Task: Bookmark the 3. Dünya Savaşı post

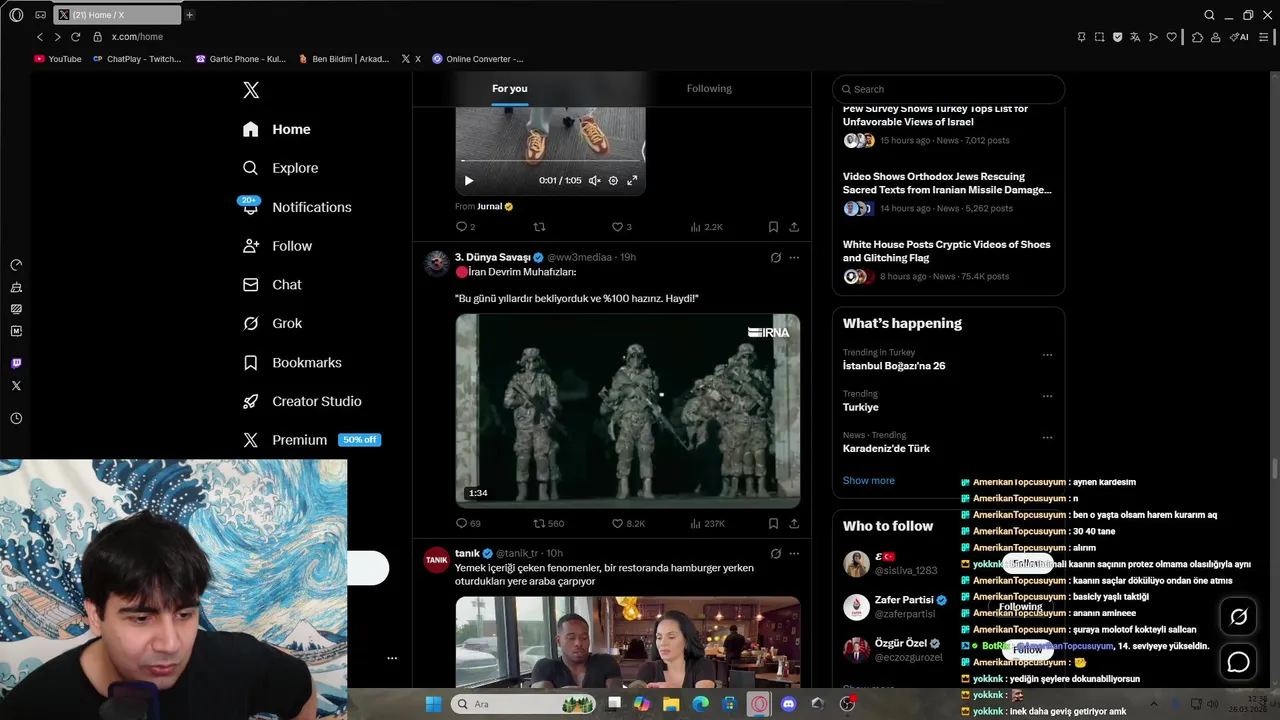Action: 773,523
